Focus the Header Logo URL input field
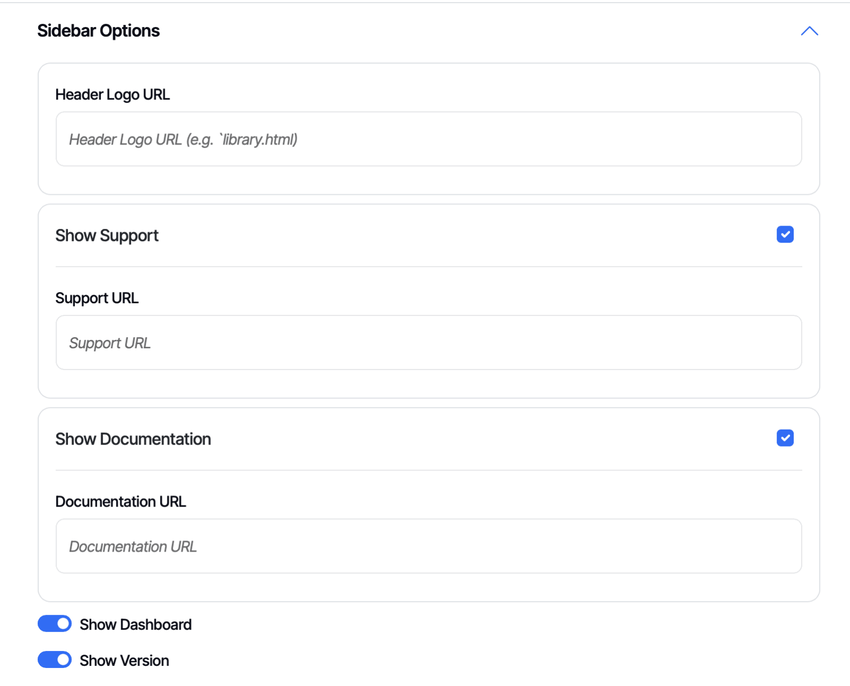This screenshot has width=850, height=686. pyautogui.click(x=428, y=139)
